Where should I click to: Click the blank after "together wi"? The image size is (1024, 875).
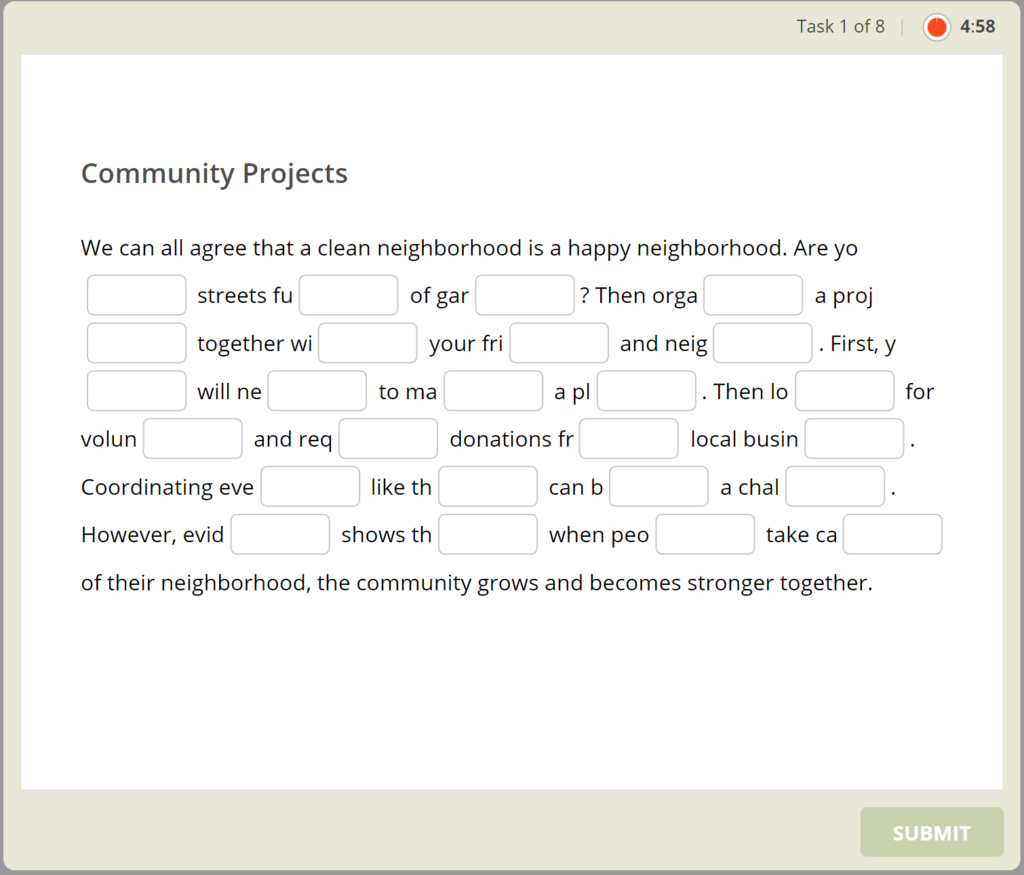(x=368, y=343)
